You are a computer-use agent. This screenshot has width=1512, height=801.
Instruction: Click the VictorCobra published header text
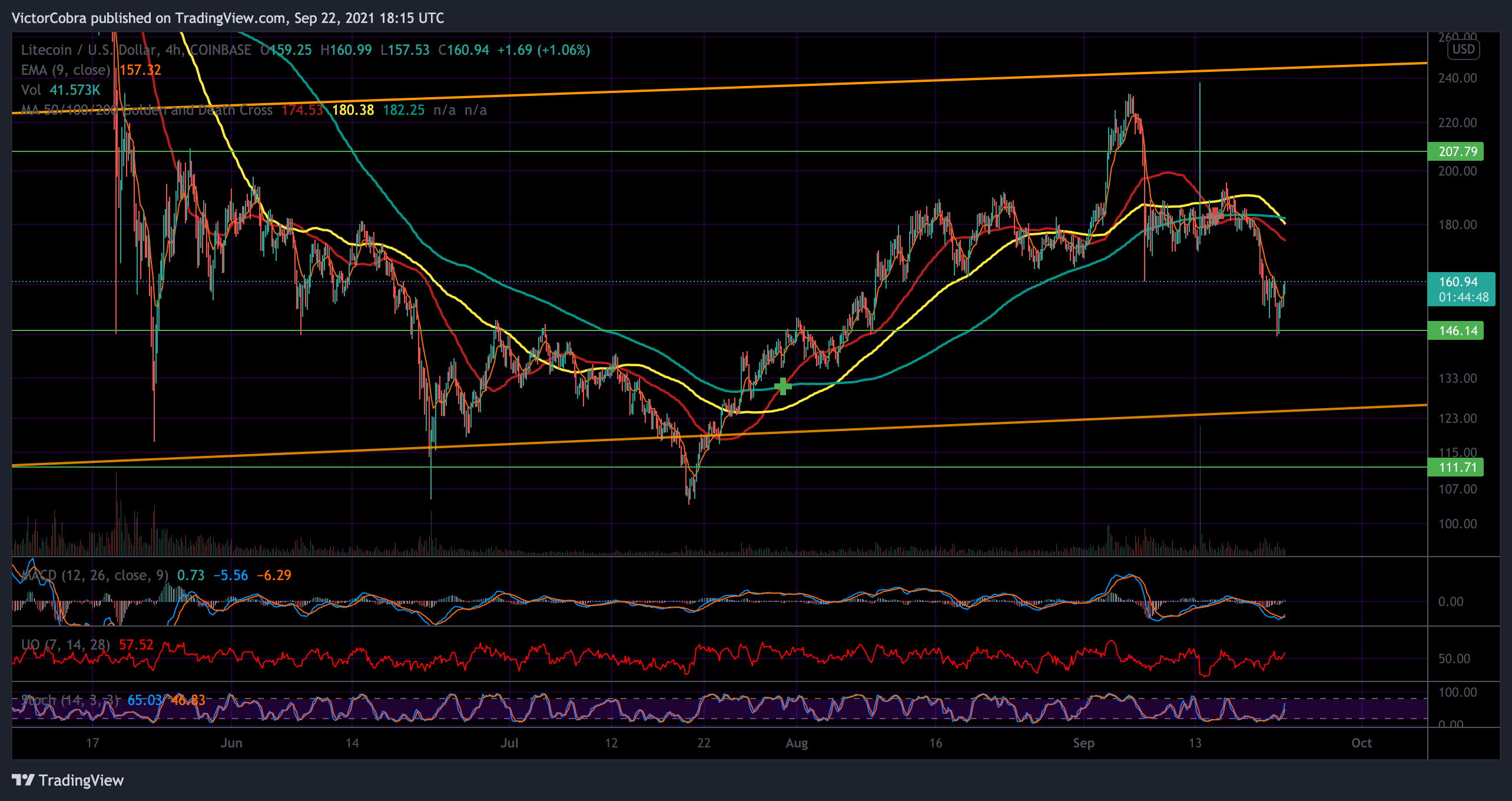click(228, 18)
